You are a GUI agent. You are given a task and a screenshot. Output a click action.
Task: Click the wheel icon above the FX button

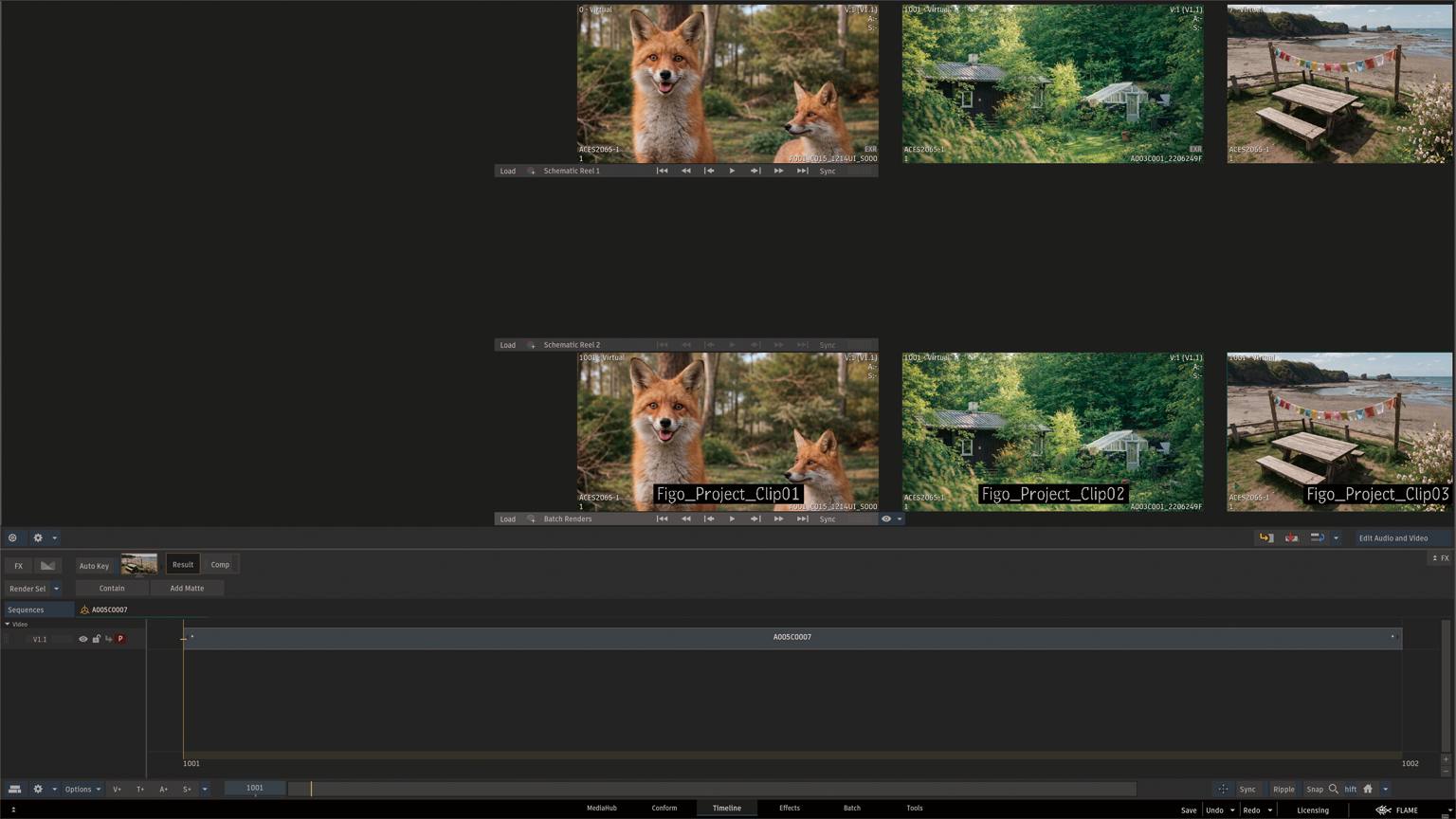click(12, 538)
